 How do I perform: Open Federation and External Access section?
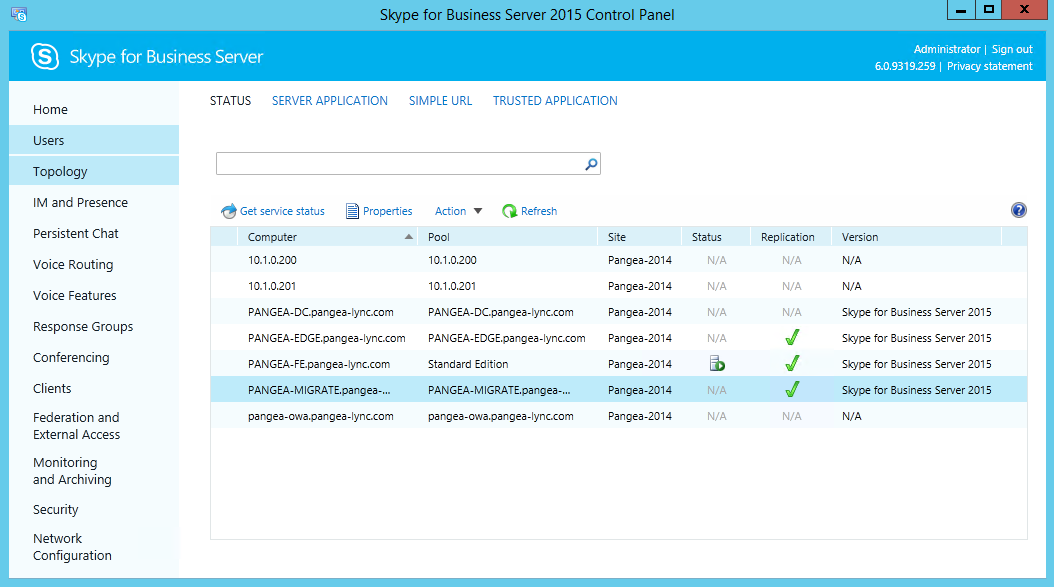point(94,426)
